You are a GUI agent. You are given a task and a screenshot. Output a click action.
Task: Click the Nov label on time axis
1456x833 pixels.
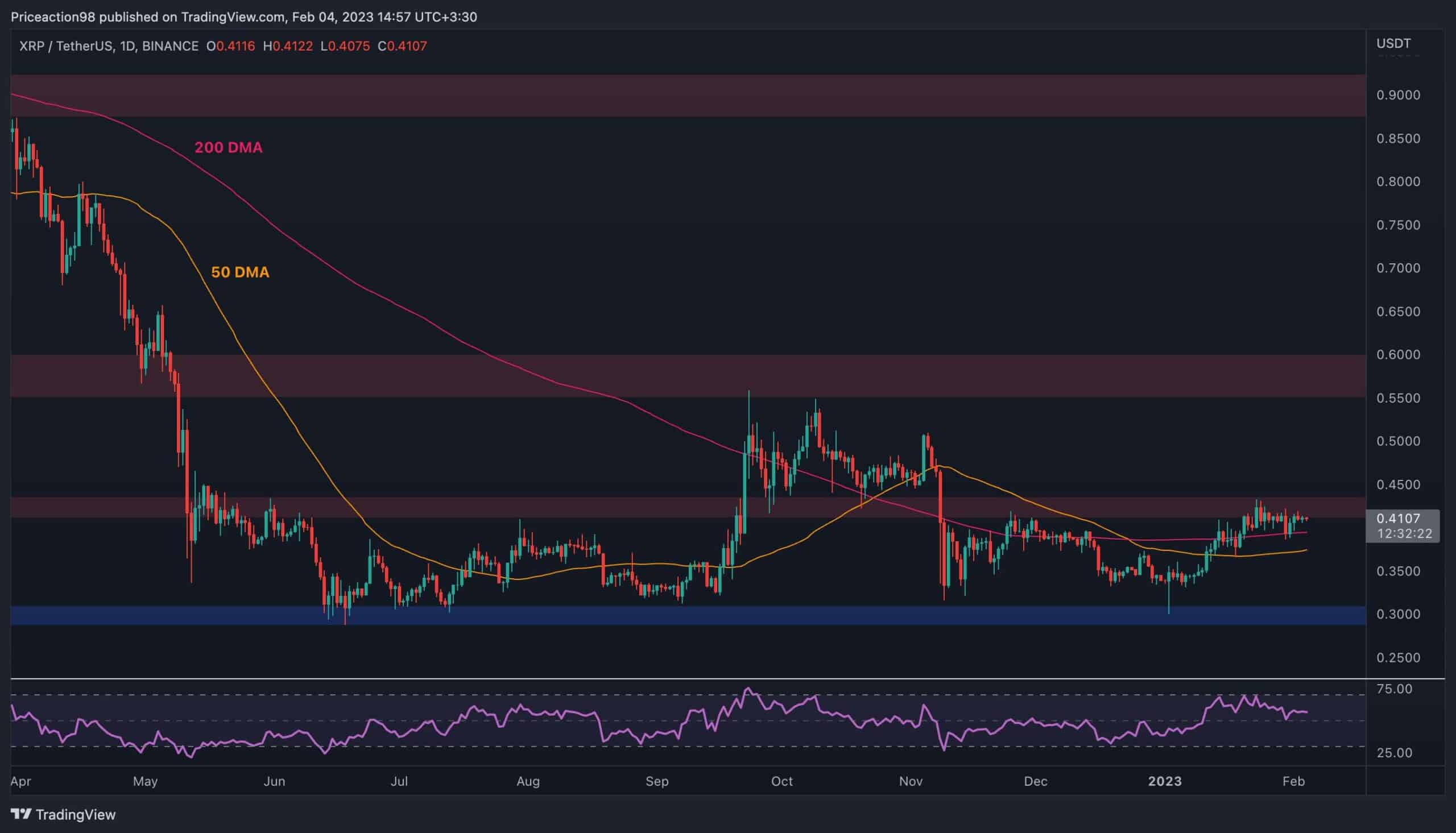pos(911,781)
